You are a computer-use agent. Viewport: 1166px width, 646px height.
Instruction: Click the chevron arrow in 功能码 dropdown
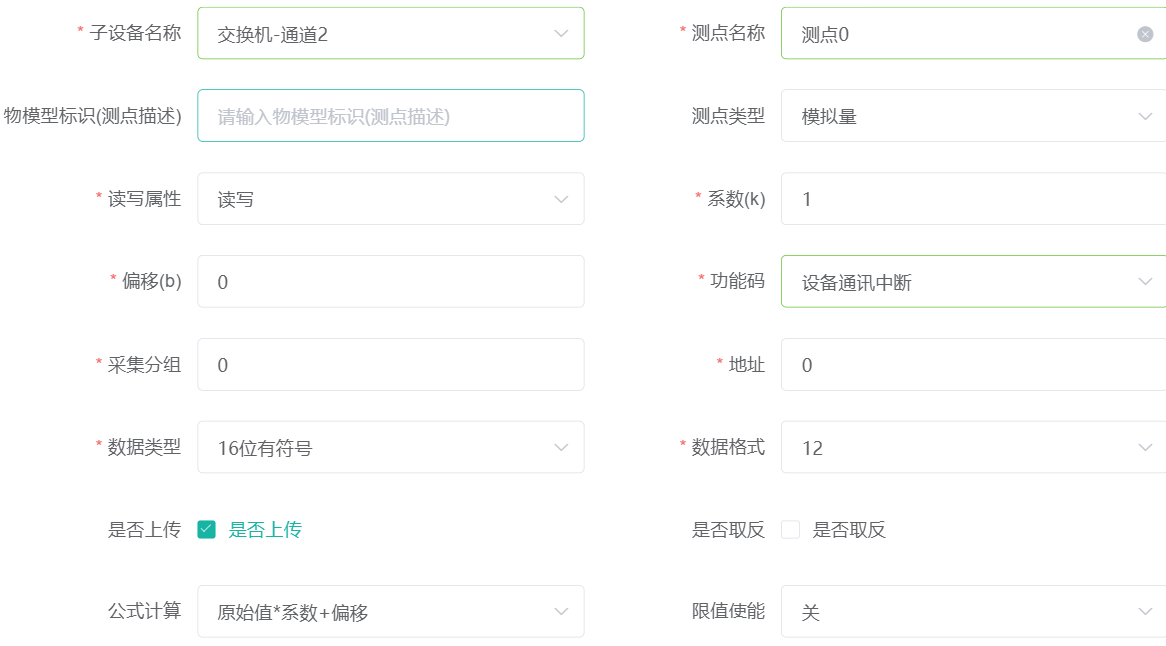1145,282
